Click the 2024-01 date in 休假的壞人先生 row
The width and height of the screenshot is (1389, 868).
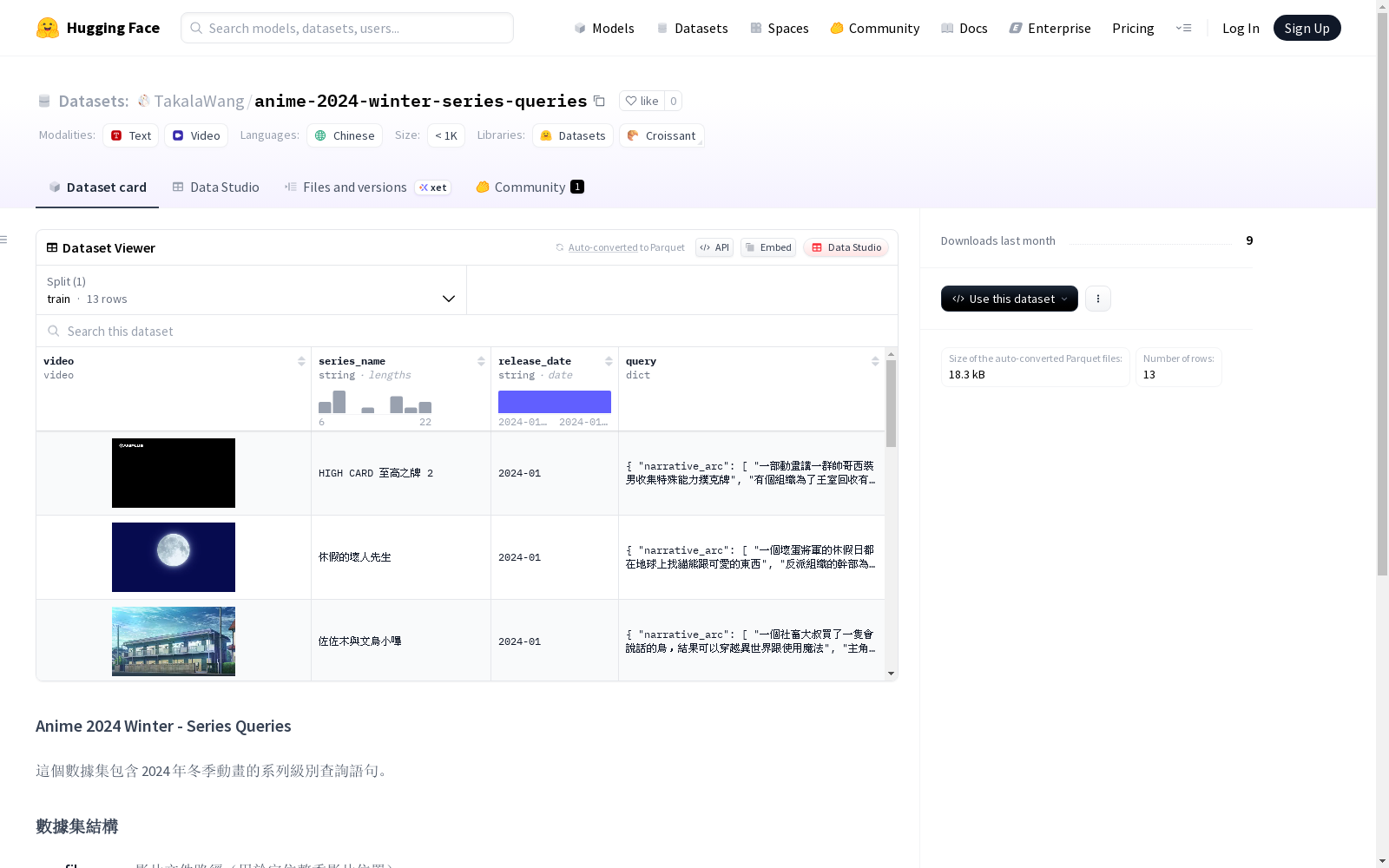click(519, 557)
